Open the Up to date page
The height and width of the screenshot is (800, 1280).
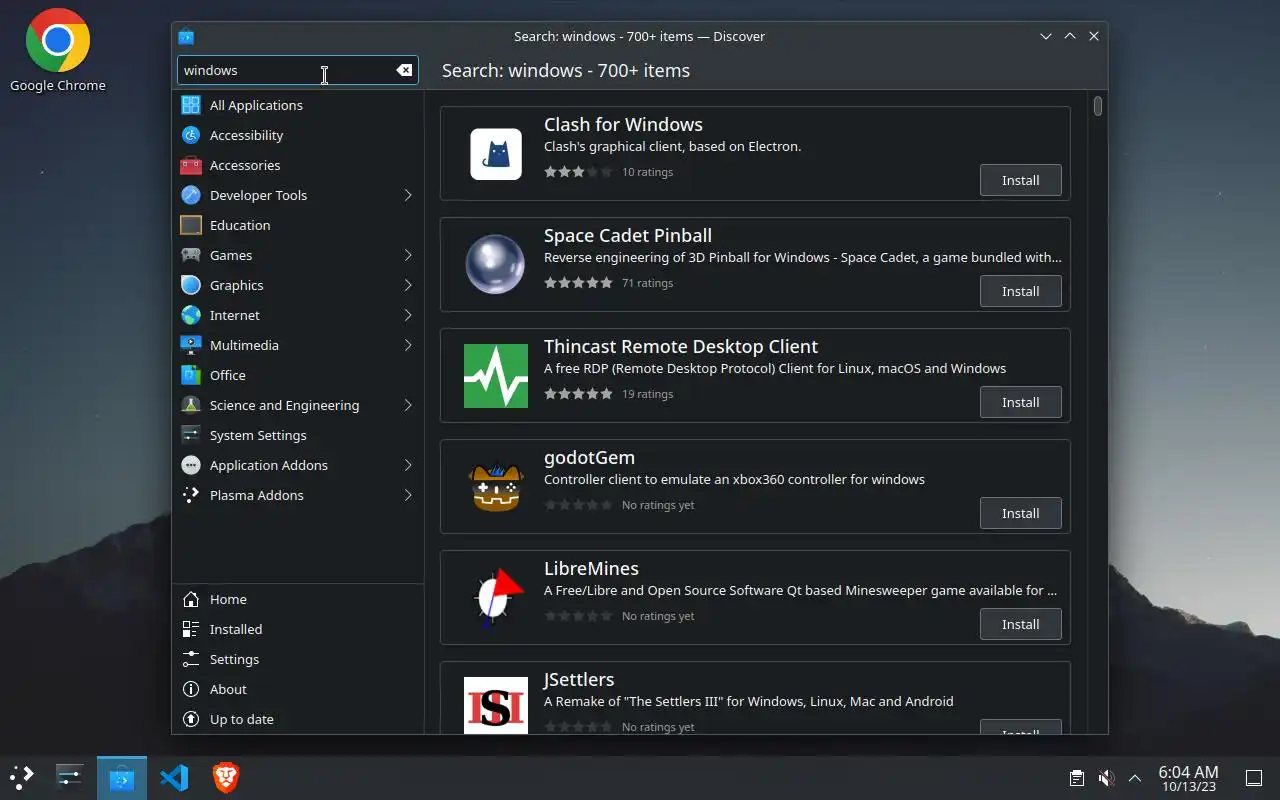(298, 719)
